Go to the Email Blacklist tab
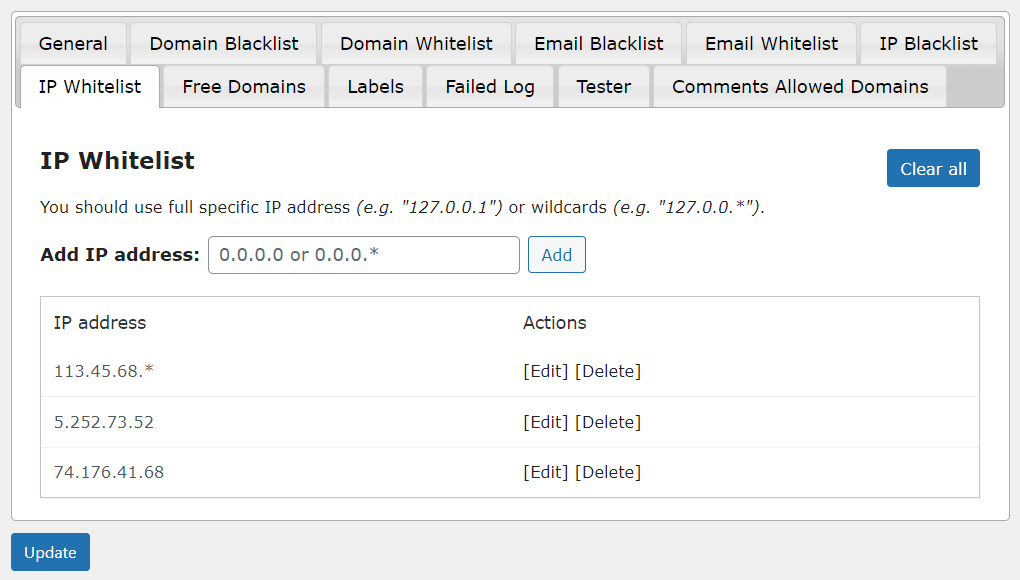 598,44
